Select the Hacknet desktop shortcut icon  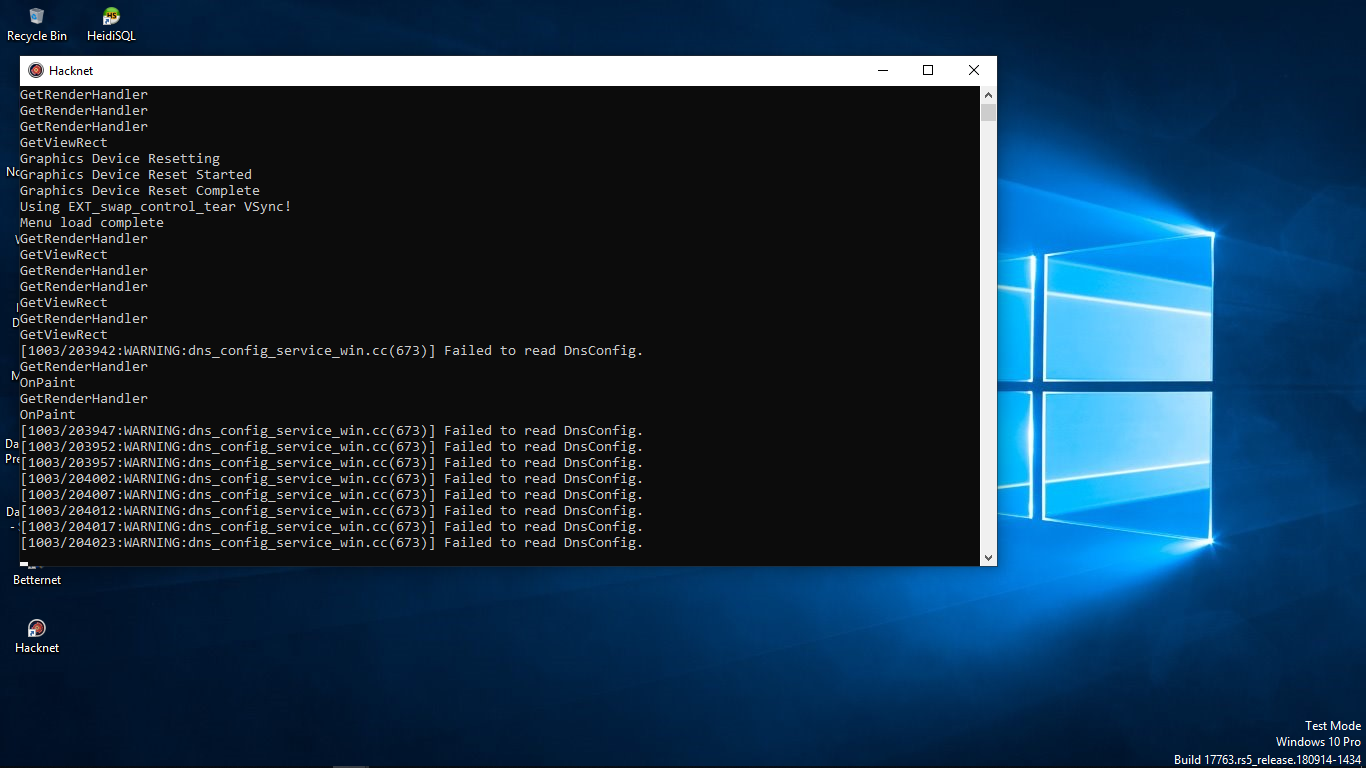(x=37, y=636)
